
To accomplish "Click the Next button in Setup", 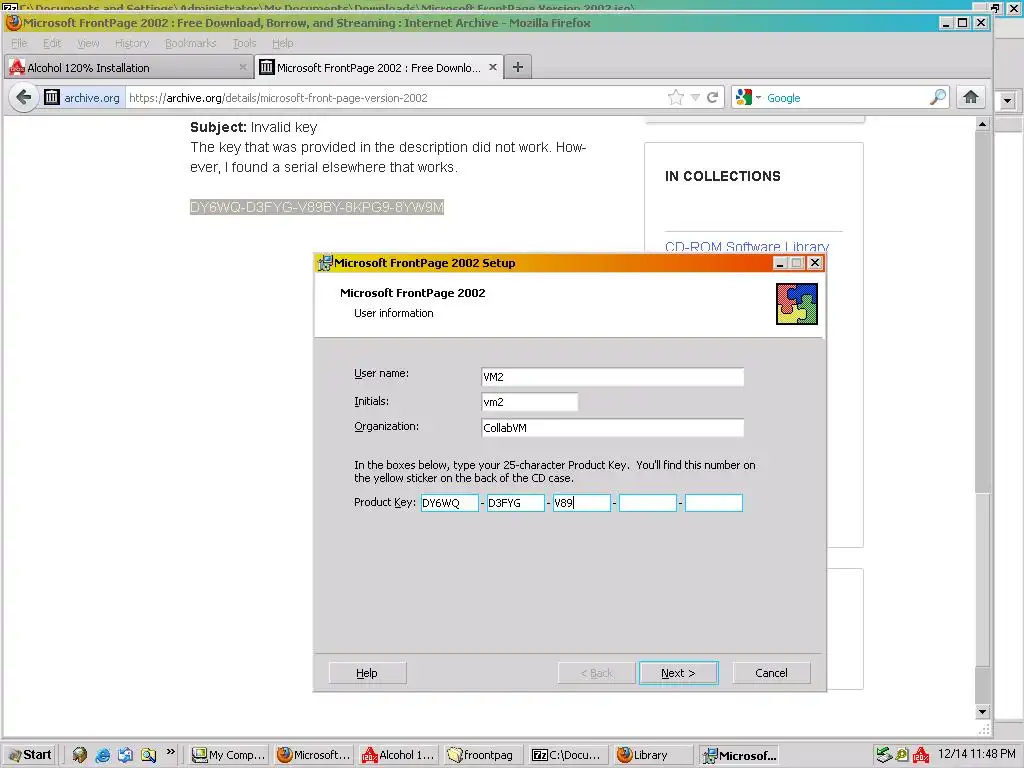I will click(679, 673).
